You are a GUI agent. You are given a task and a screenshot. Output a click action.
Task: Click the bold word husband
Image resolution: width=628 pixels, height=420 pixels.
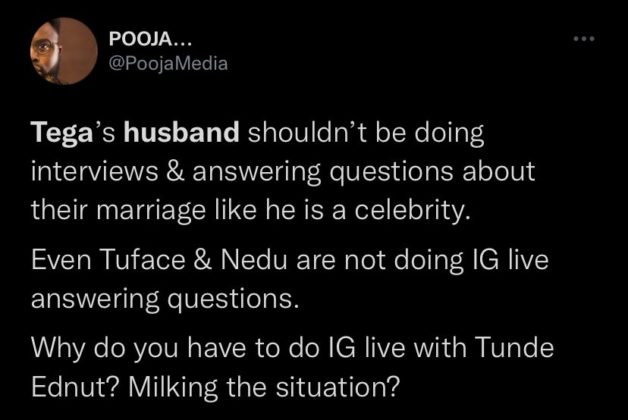point(181,132)
